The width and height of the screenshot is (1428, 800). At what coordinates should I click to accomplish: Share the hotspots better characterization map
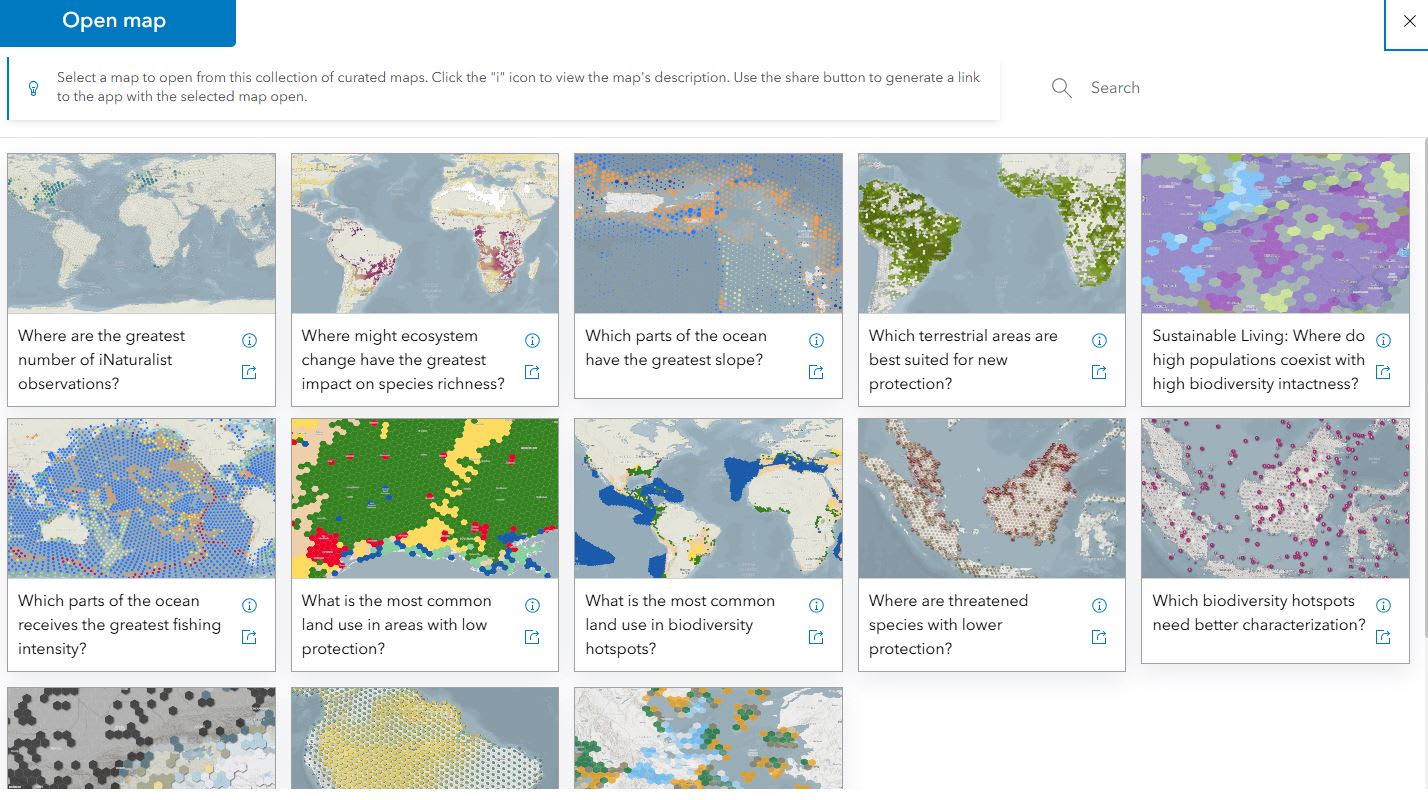pyautogui.click(x=1383, y=637)
